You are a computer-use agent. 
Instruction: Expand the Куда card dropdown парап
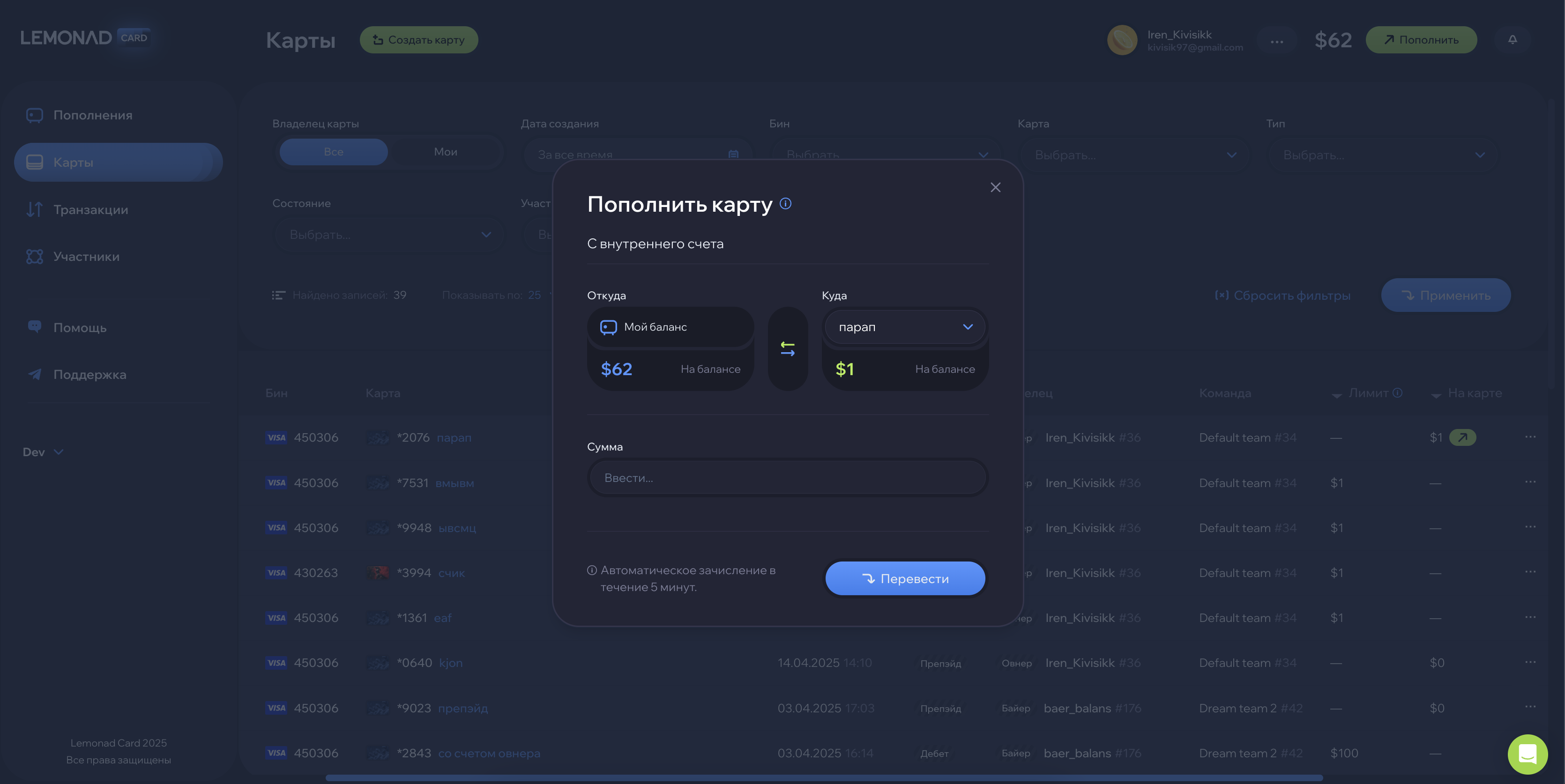pyautogui.click(x=904, y=327)
